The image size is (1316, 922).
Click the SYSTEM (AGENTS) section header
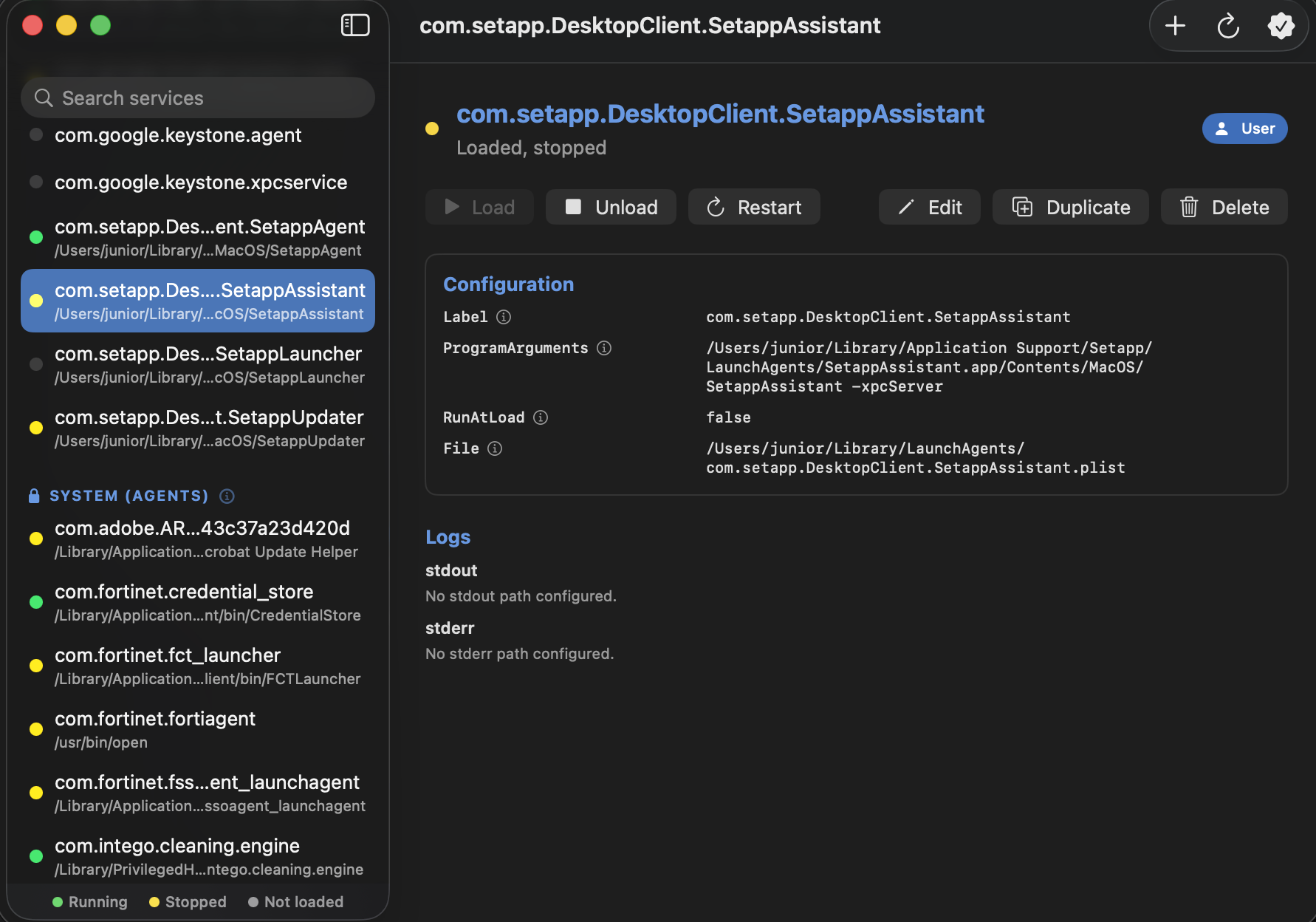(x=129, y=496)
